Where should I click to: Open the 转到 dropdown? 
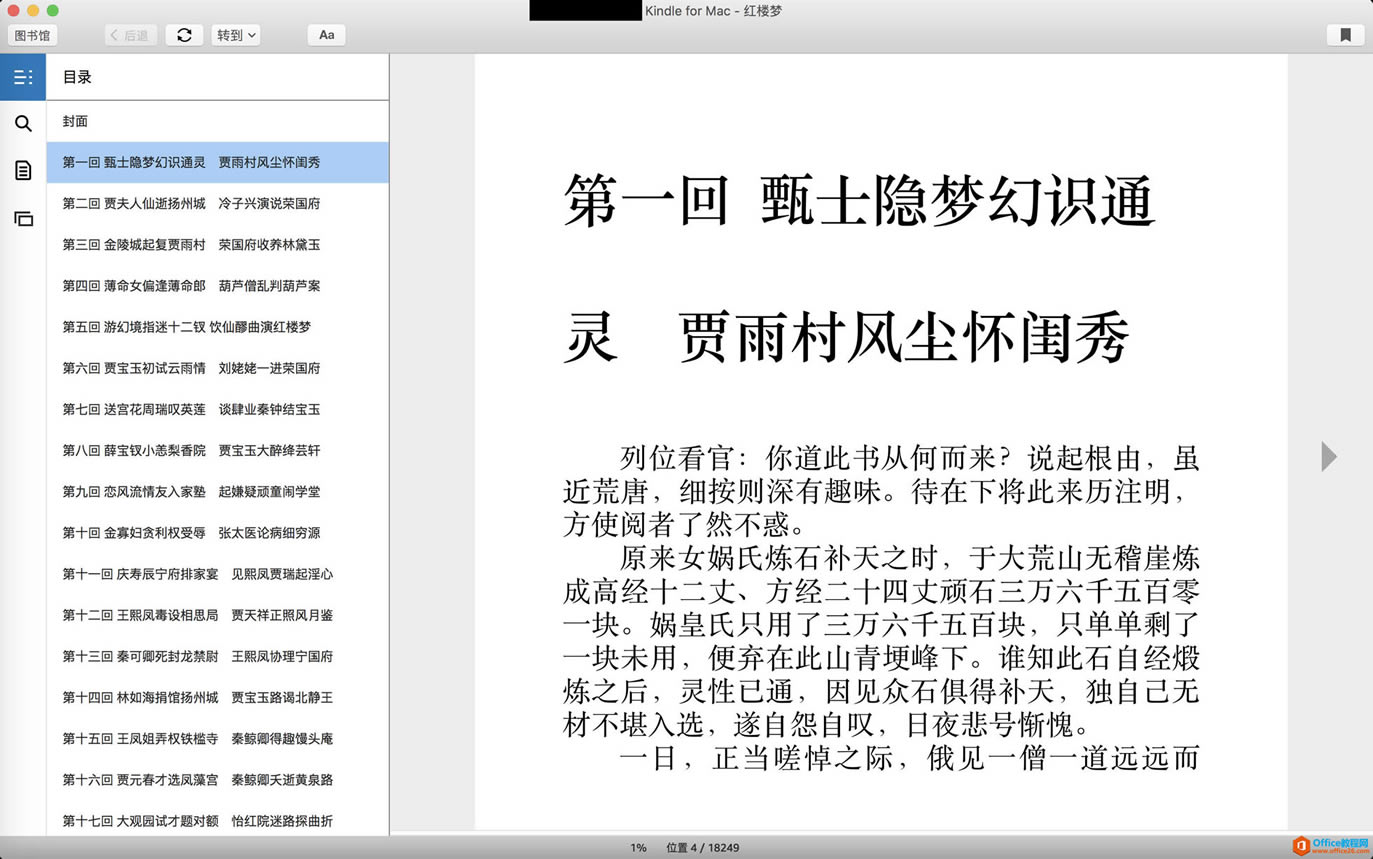(x=235, y=34)
